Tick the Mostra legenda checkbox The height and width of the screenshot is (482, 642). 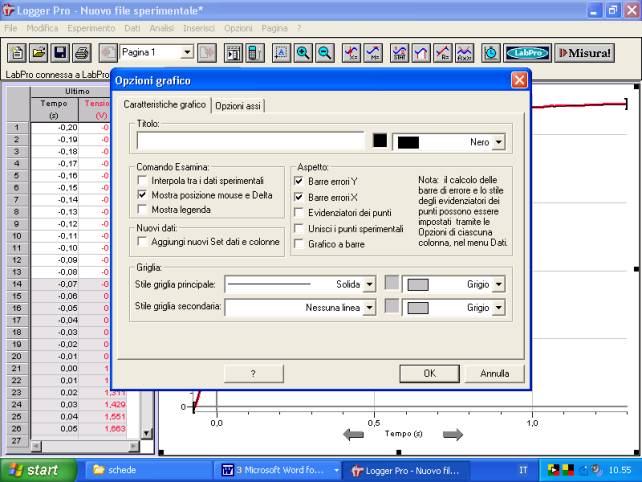[143, 210]
